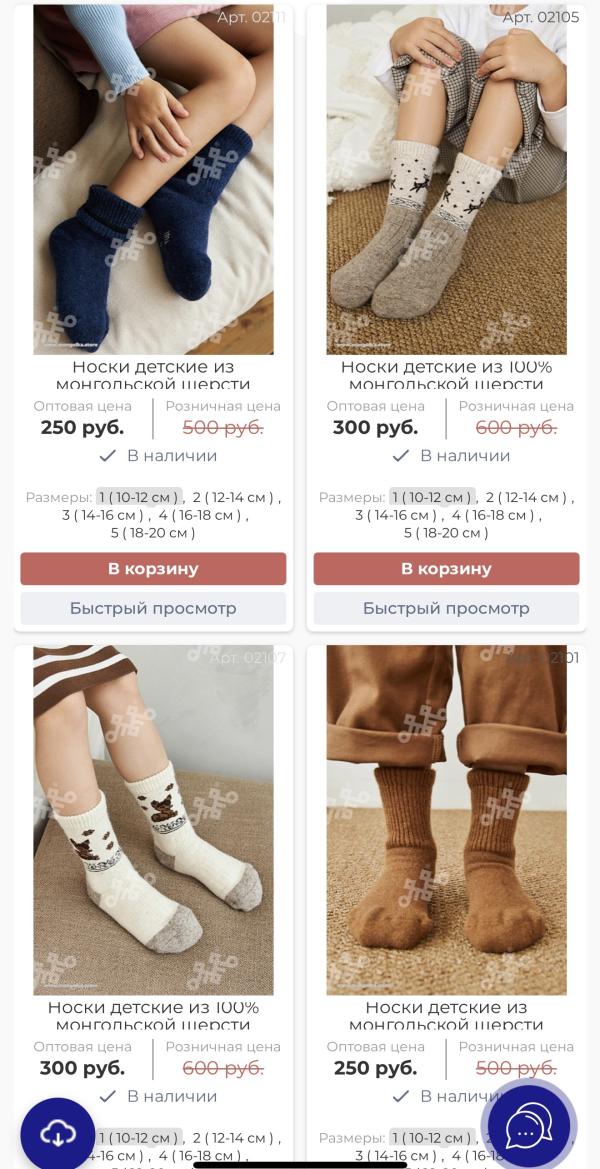This screenshot has width=600, height=1169.
Task: Open brown ribbed socks product photo
Action: pos(446,820)
